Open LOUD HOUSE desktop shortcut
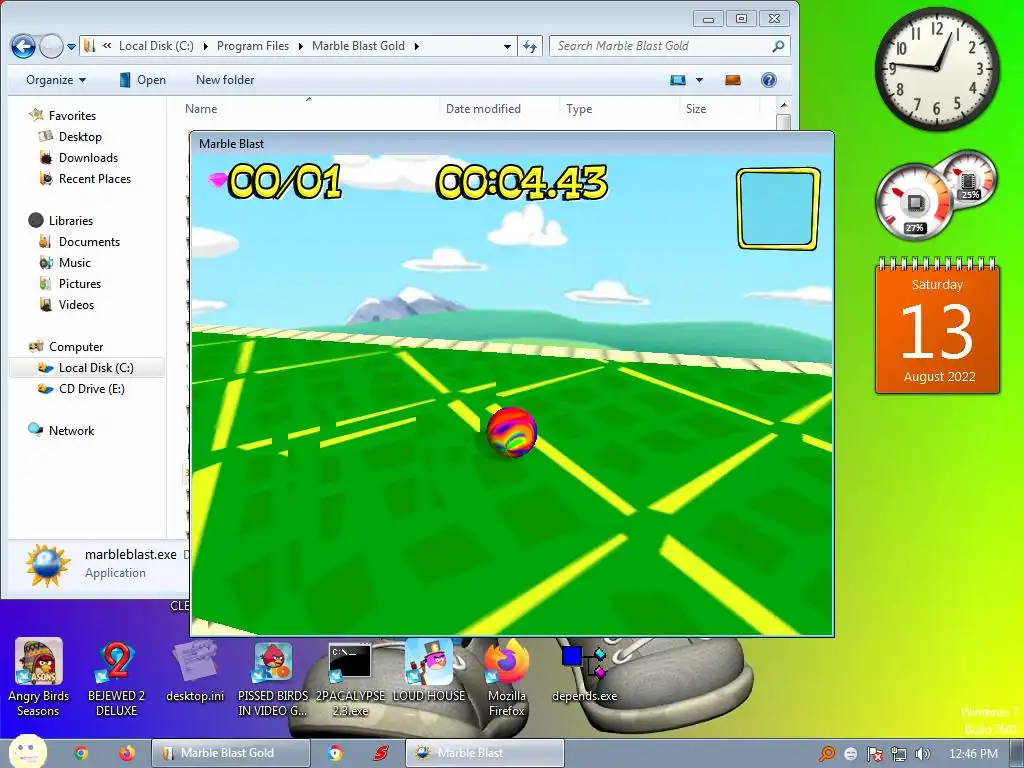Viewport: 1024px width, 768px height. (428, 671)
